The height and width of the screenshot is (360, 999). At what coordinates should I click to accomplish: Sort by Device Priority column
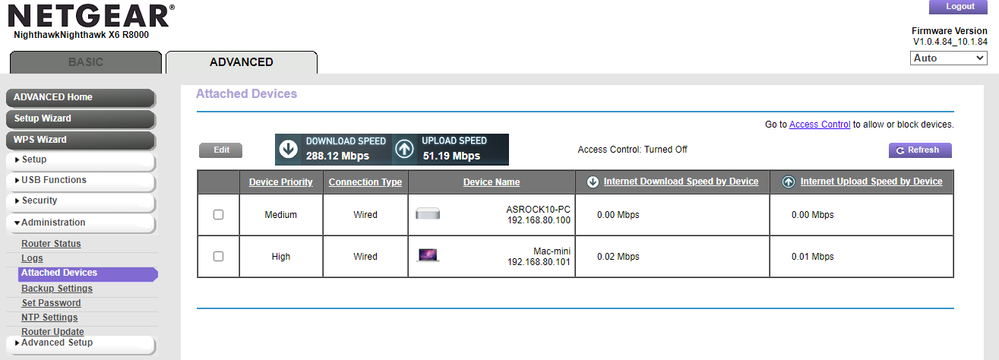tap(281, 182)
